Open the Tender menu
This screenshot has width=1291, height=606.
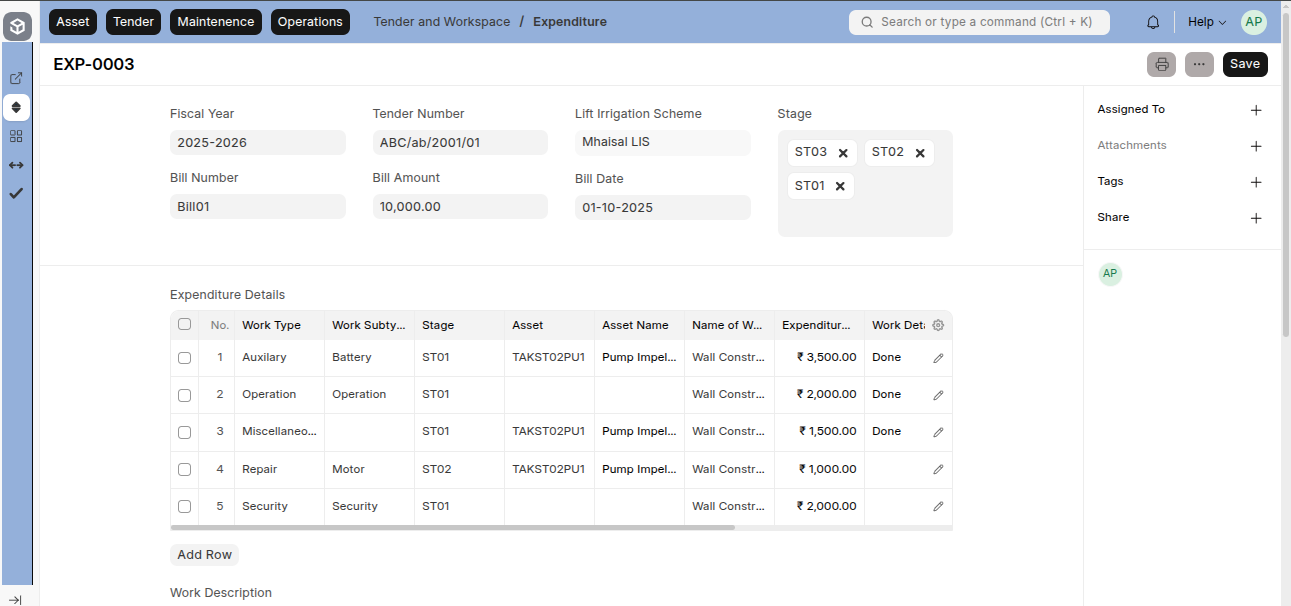[x=133, y=22]
